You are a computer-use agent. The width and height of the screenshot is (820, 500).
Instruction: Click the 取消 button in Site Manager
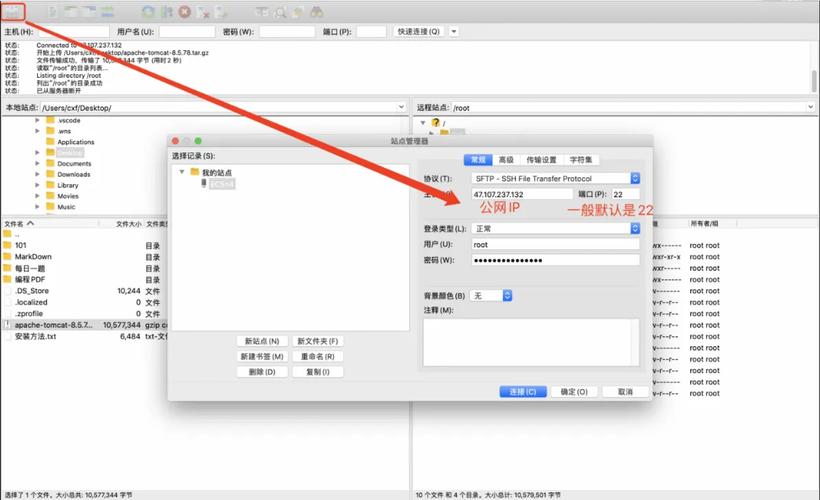click(x=625, y=392)
